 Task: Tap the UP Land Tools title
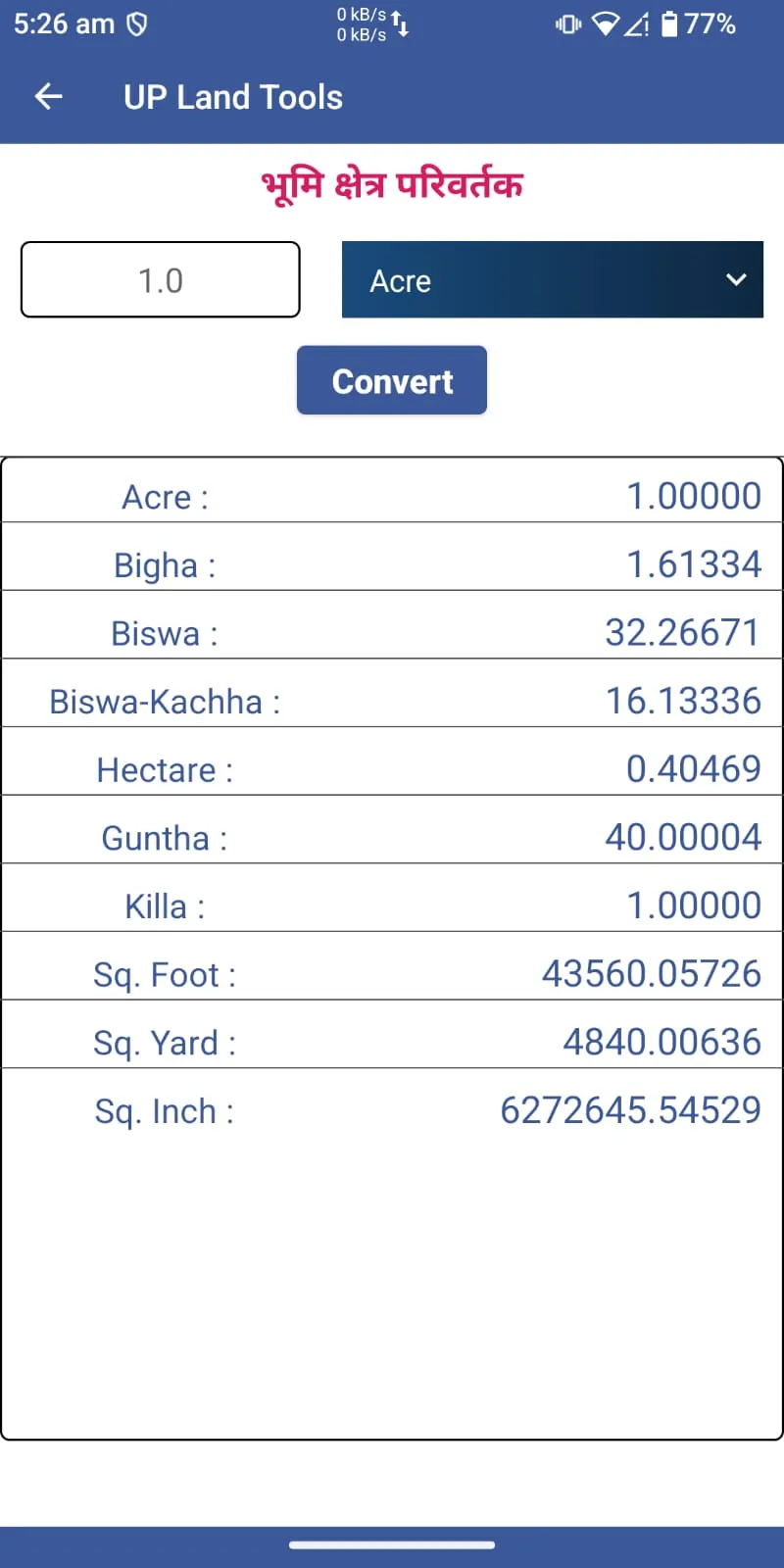tap(233, 97)
